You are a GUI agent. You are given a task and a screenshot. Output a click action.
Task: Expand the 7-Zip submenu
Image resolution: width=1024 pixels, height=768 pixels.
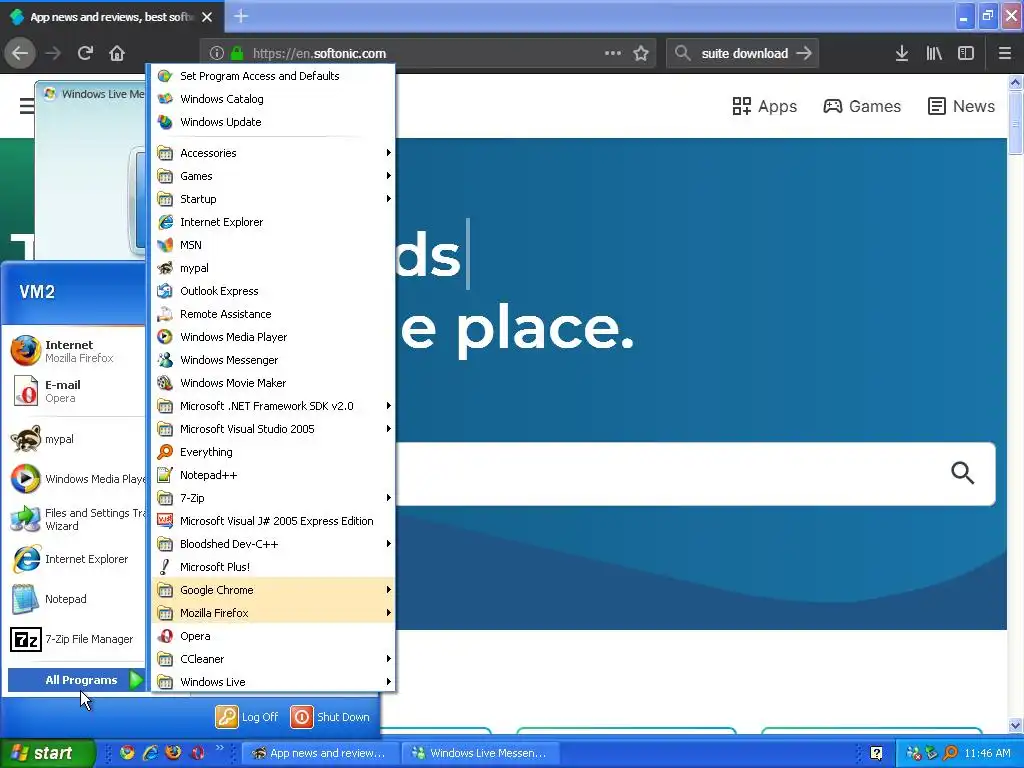click(x=273, y=498)
